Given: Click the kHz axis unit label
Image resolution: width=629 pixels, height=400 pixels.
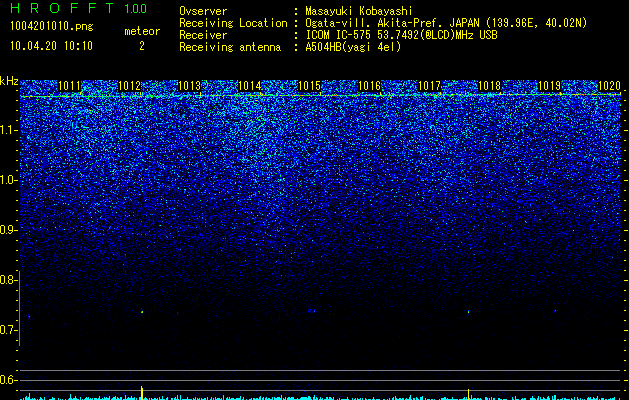Looking at the screenshot, I should [9, 81].
